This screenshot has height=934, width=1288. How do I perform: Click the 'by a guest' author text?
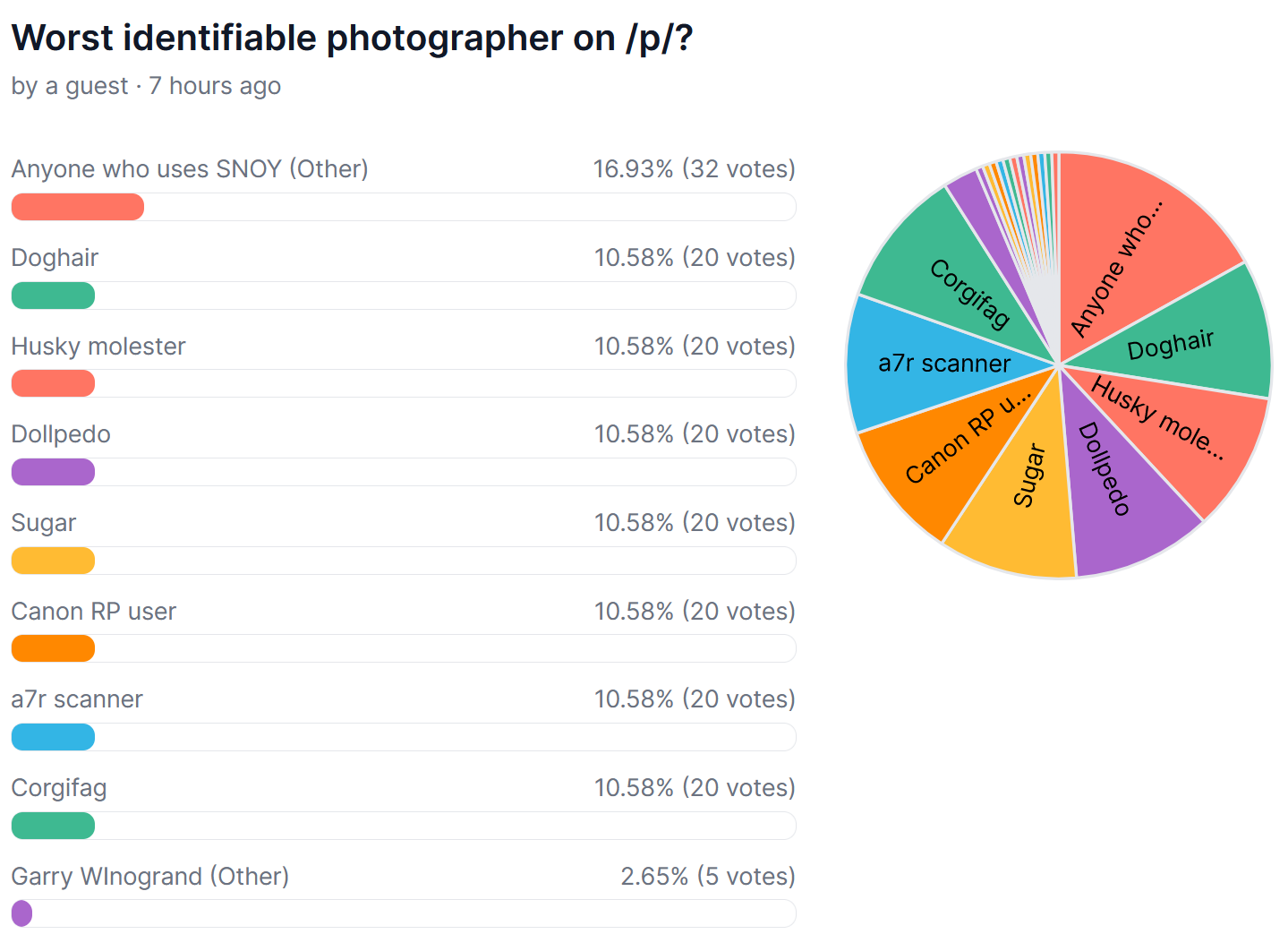pos(70,86)
